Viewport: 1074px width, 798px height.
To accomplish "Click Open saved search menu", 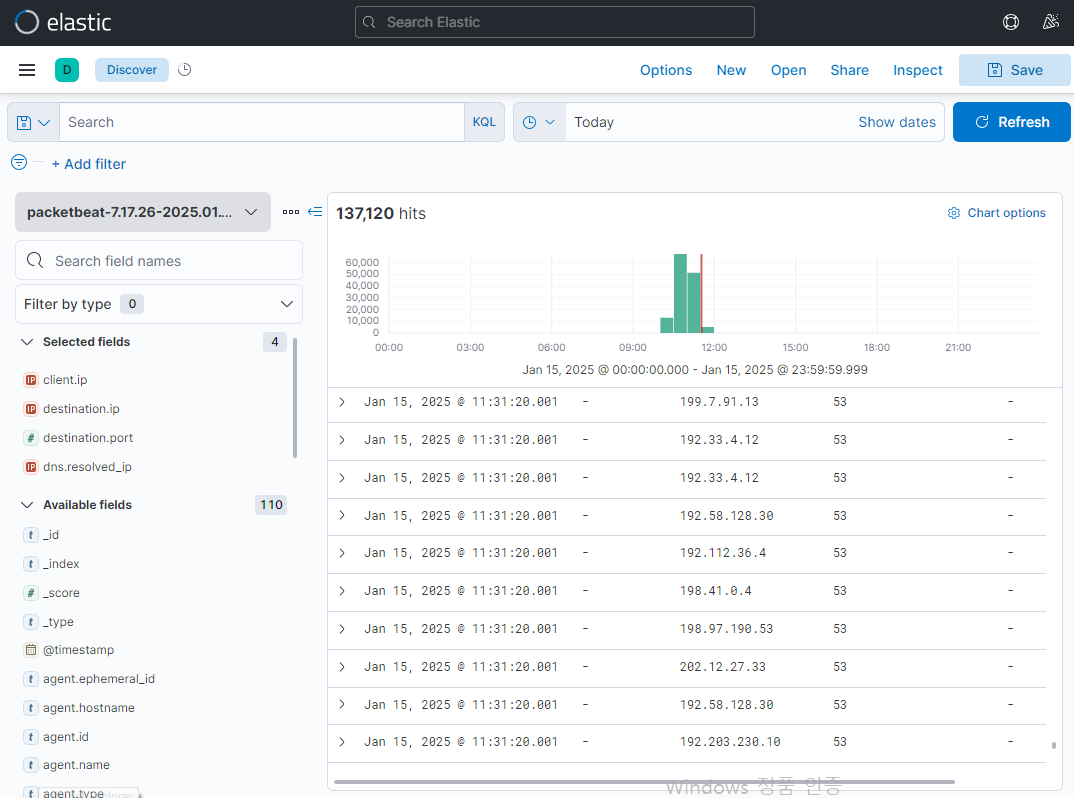I will click(788, 70).
